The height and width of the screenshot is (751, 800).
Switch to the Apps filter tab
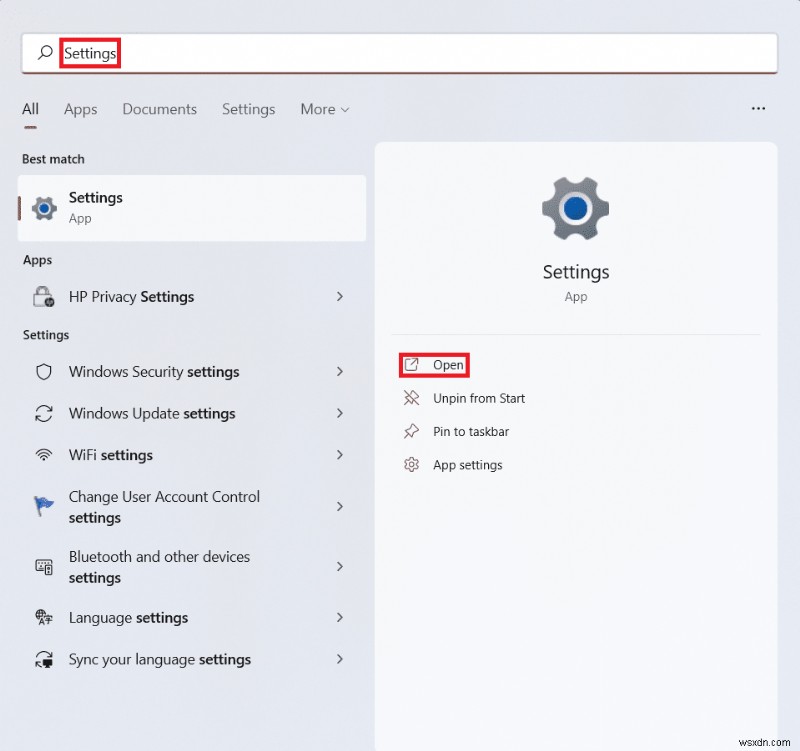pyautogui.click(x=81, y=109)
